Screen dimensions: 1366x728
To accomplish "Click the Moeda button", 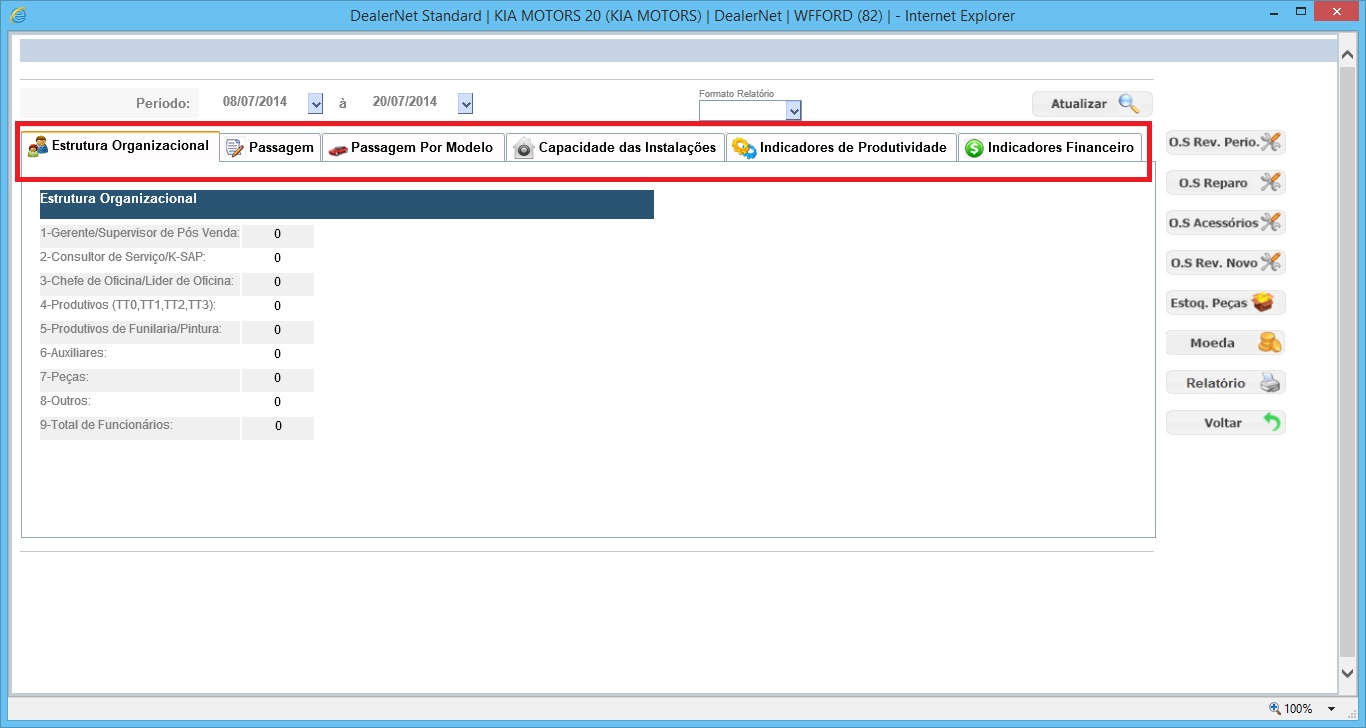I will tap(1225, 342).
